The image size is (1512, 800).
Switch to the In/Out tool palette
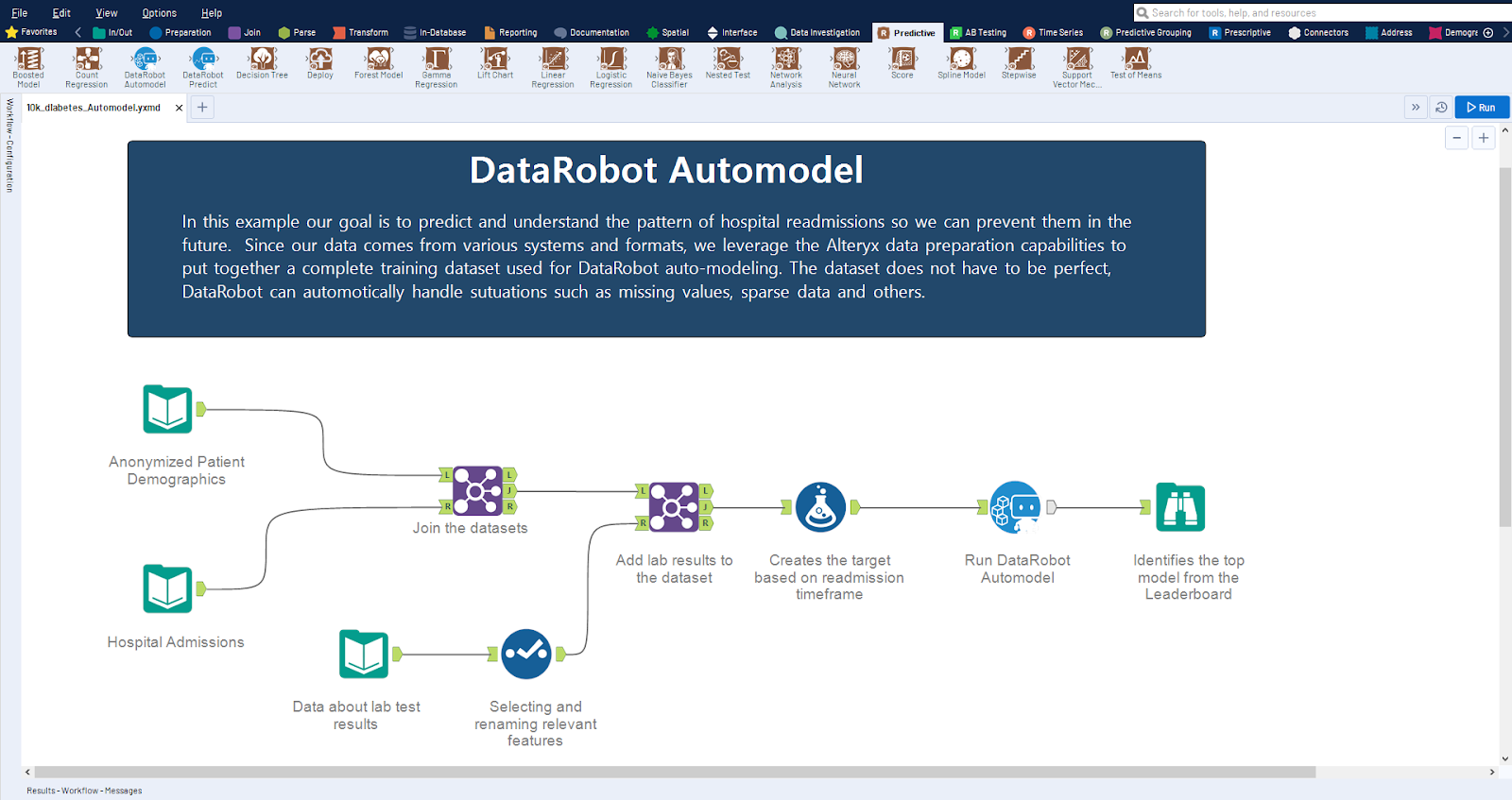[x=112, y=32]
